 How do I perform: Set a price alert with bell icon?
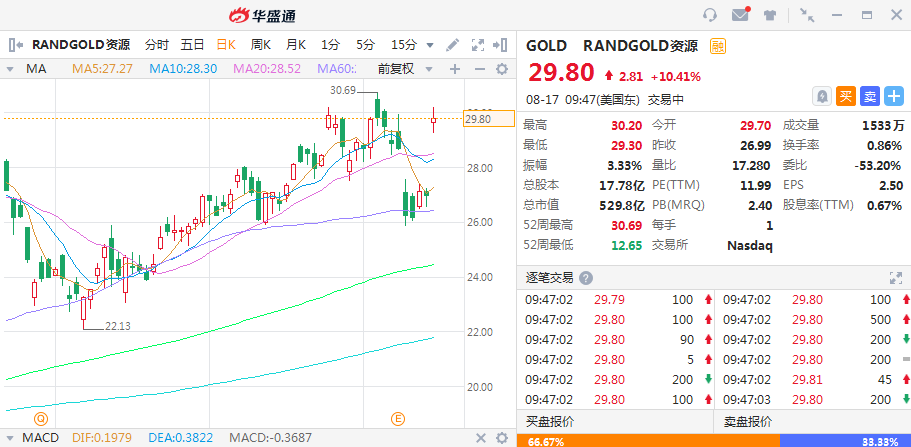pyautogui.click(x=822, y=96)
